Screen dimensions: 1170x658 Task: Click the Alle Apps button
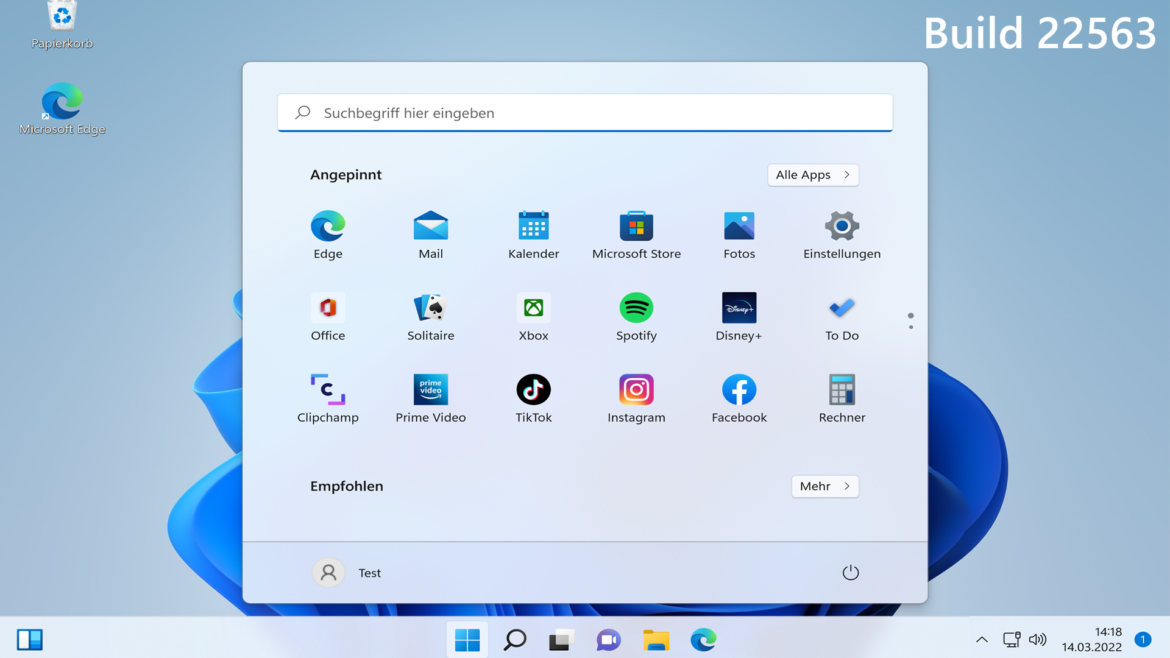(x=813, y=175)
